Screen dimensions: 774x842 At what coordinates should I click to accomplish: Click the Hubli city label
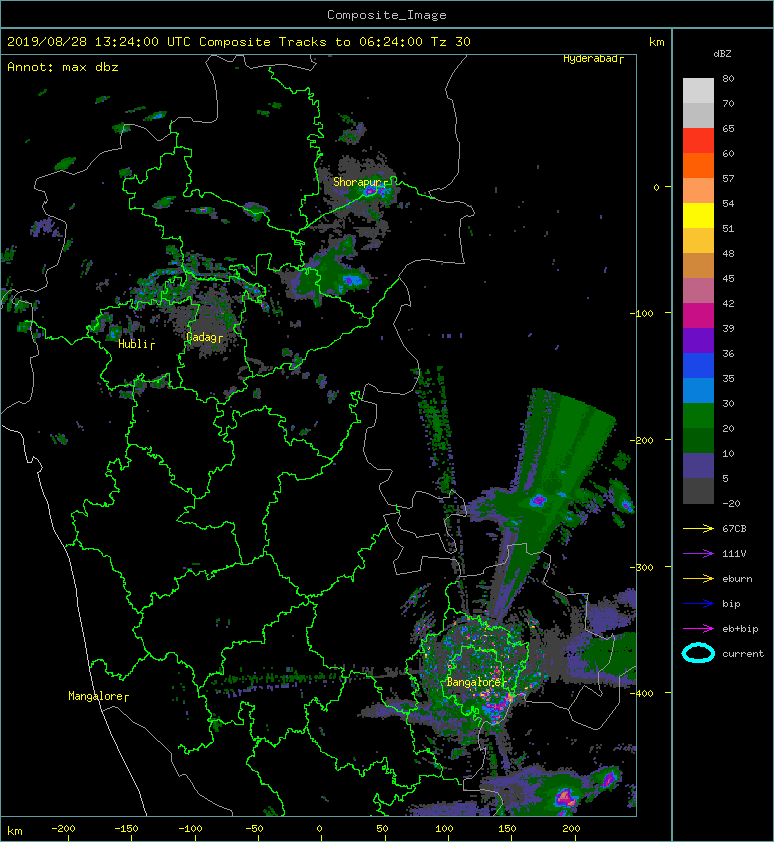point(134,344)
